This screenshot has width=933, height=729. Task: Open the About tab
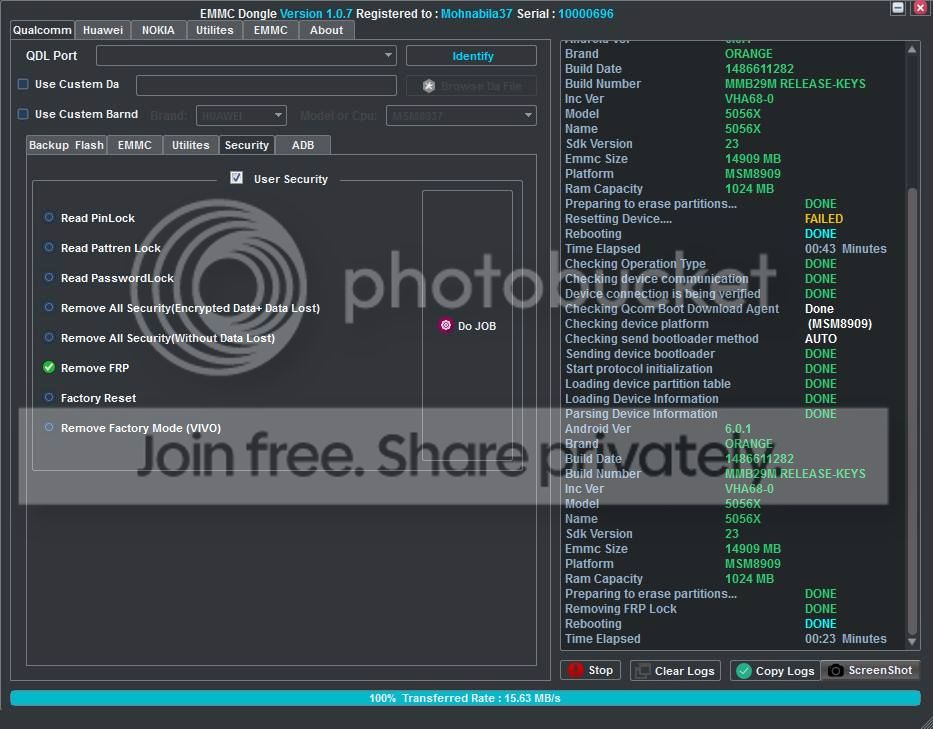coord(326,30)
